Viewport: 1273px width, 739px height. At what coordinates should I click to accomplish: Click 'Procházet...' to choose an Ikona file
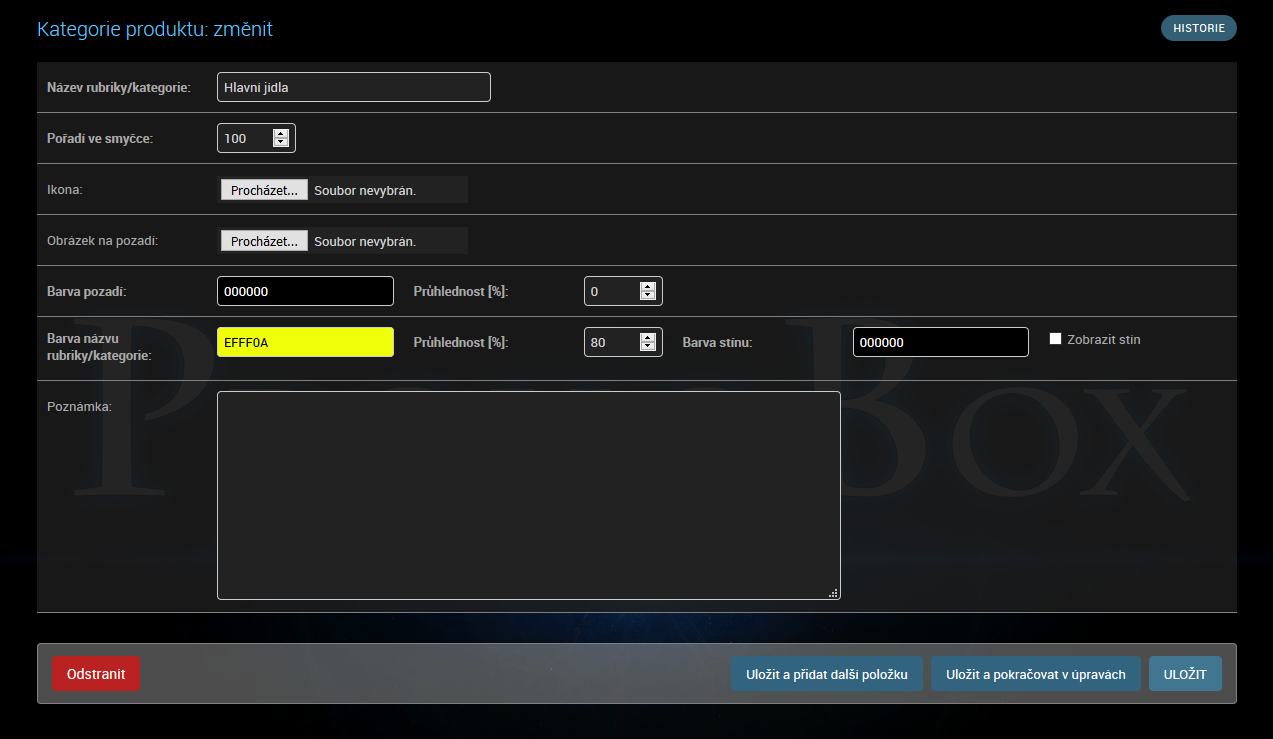(264, 190)
